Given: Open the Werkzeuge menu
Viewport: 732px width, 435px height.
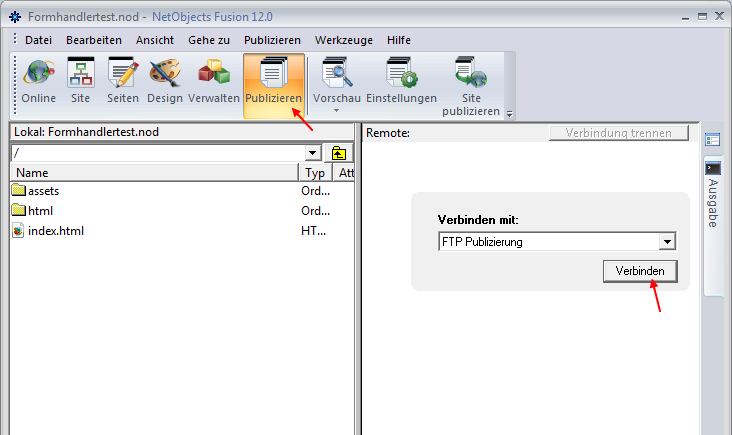Looking at the screenshot, I should pos(344,40).
